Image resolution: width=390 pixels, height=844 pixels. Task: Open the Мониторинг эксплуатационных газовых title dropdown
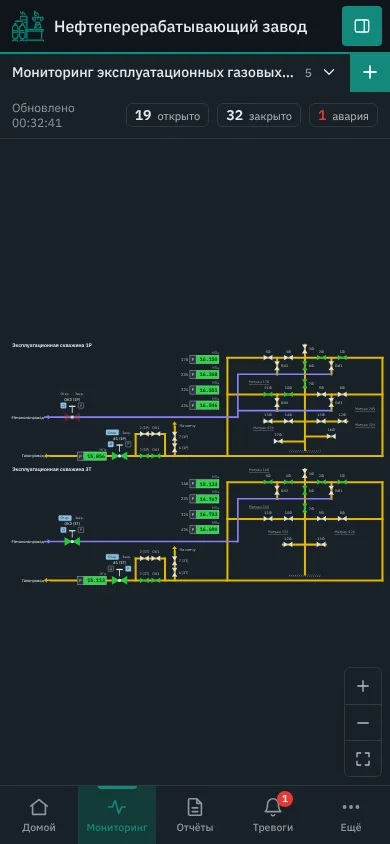tap(153, 73)
